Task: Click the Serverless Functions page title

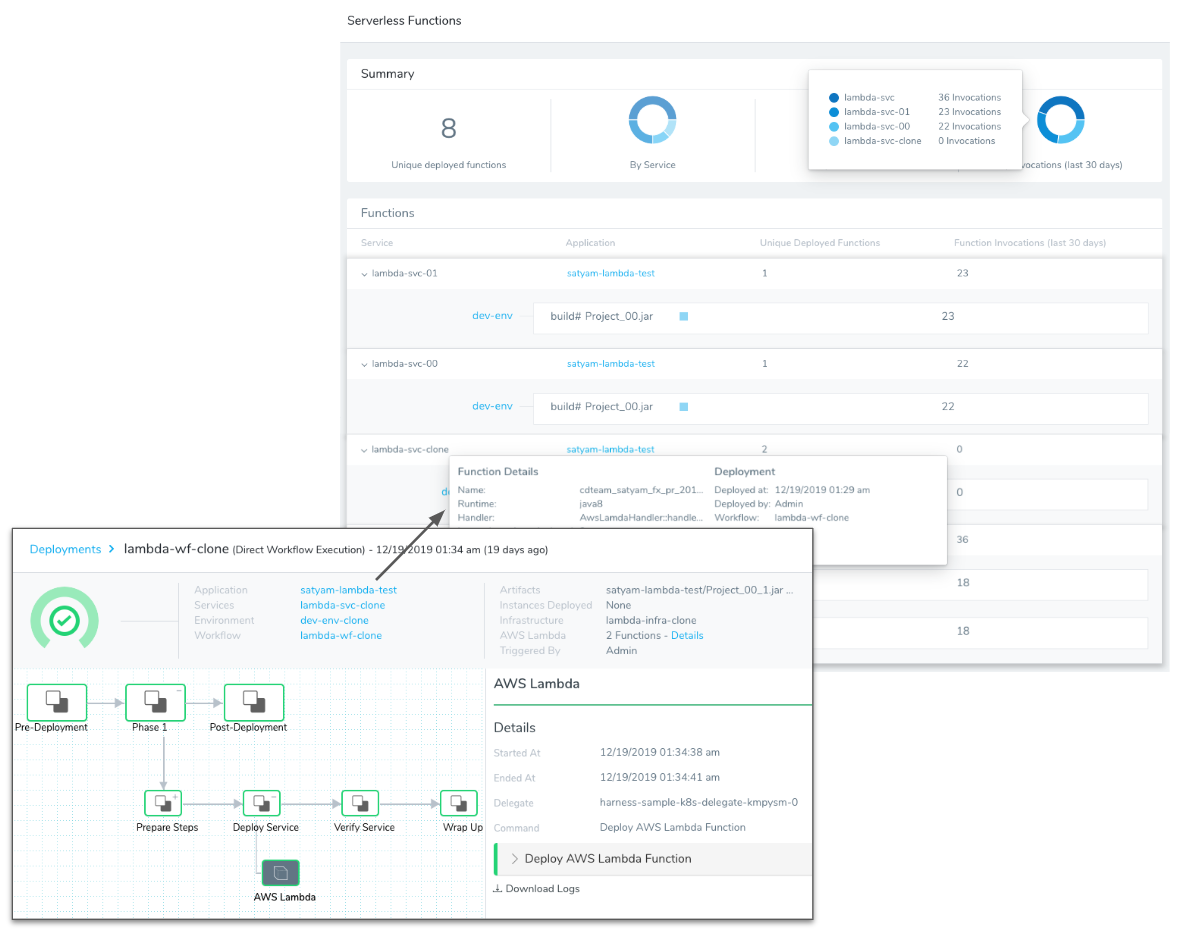Action: (x=404, y=20)
